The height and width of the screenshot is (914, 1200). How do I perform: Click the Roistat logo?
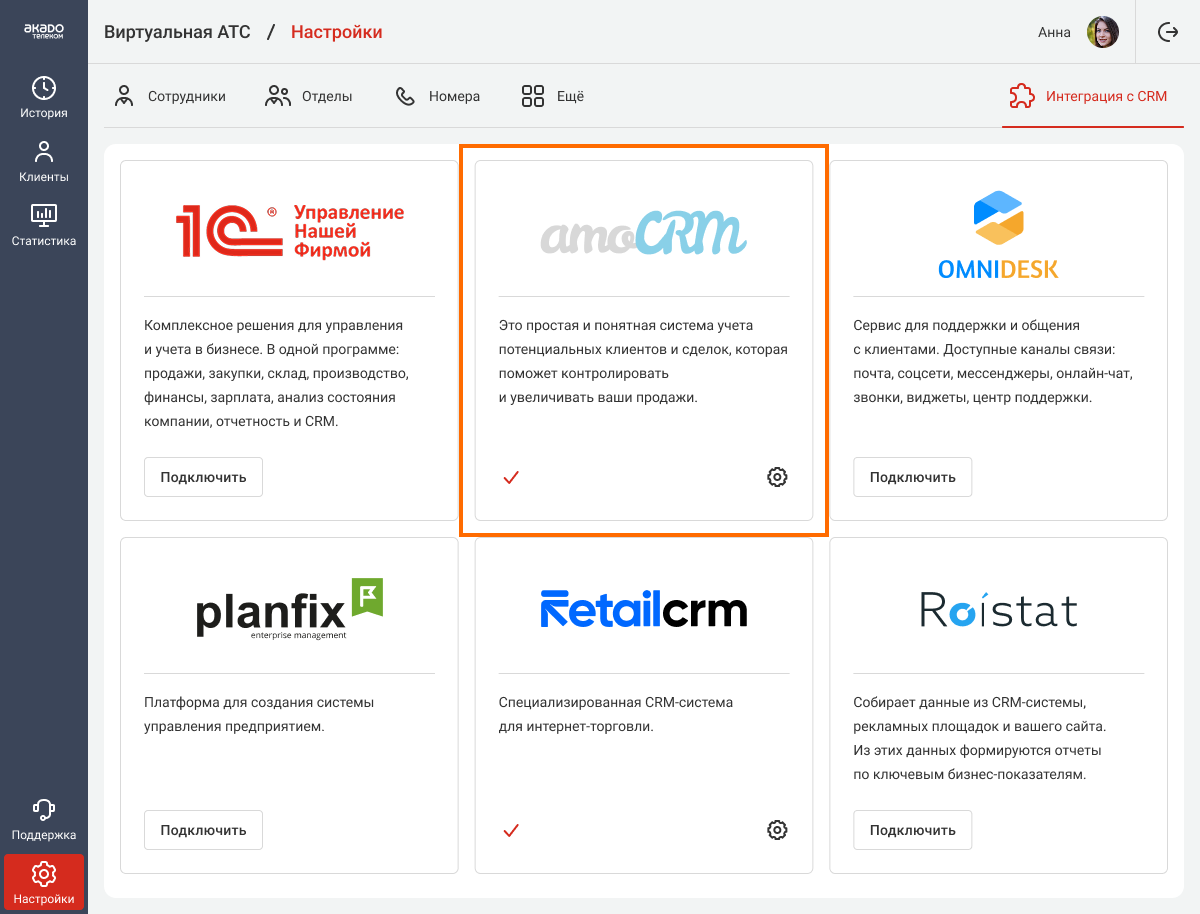pos(998,609)
